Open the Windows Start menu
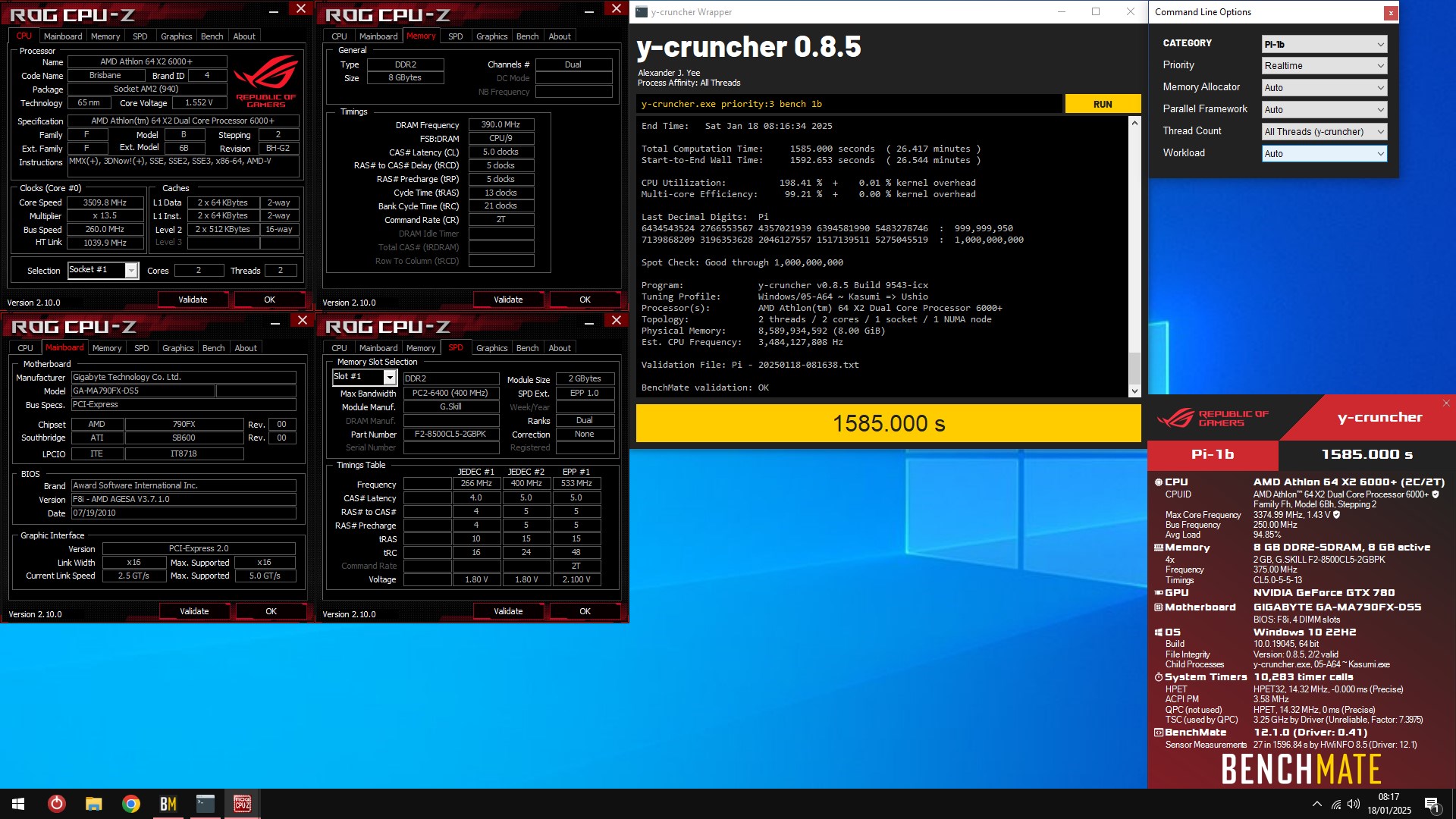This screenshot has height=819, width=1456. [18, 804]
